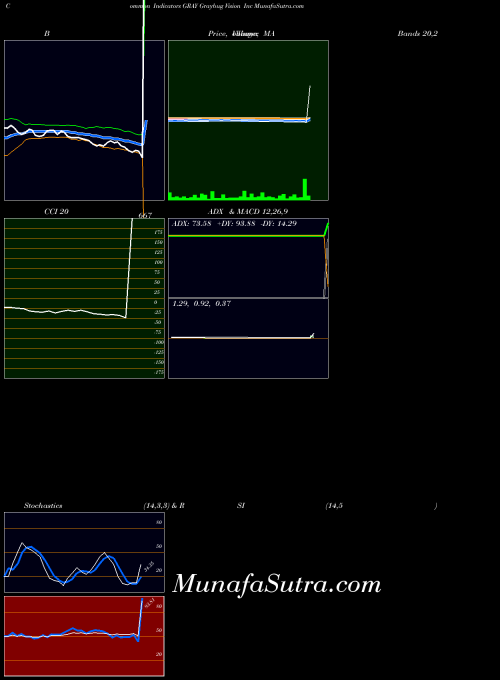This screenshot has width=500, height=680.
Task: Click the CCI 20 chart panel
Action: [85, 298]
